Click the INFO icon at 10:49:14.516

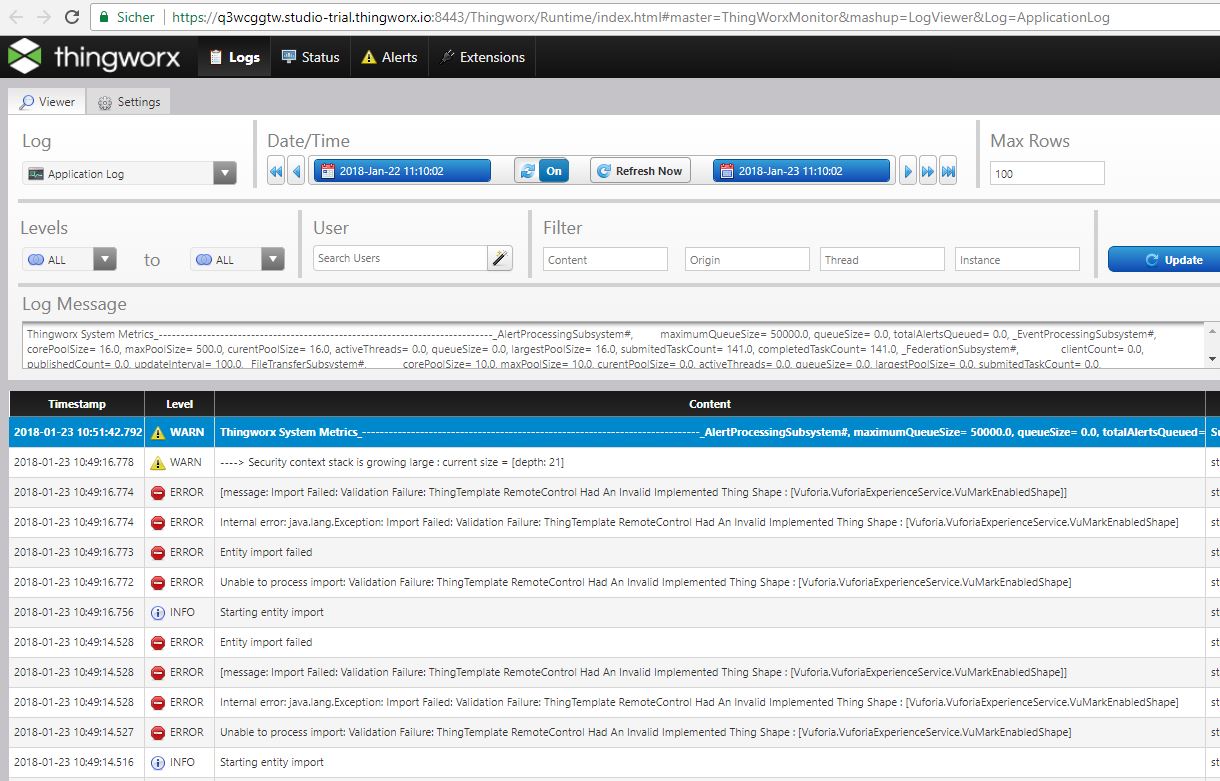(x=158, y=762)
